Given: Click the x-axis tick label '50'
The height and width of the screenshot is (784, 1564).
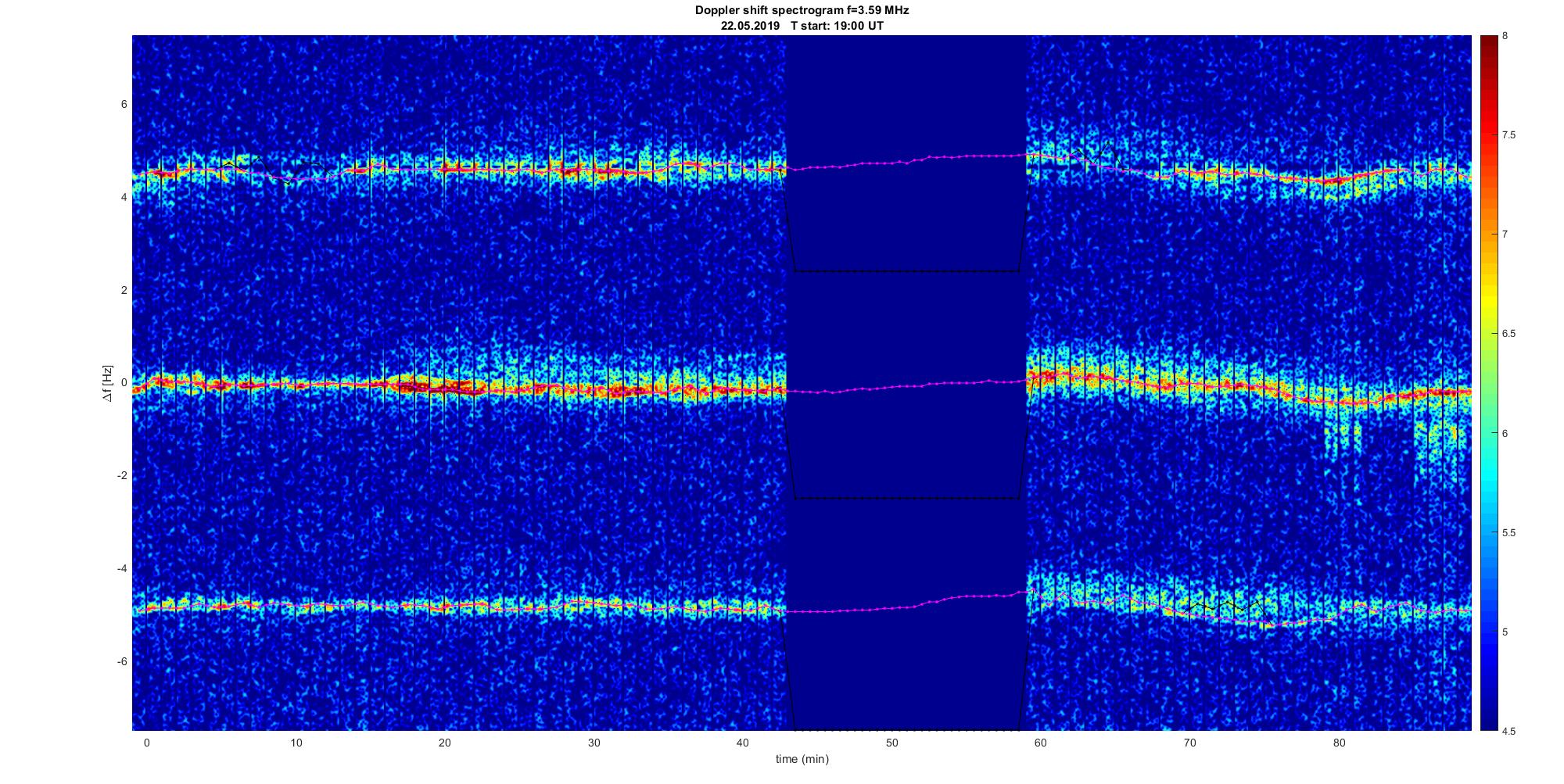Looking at the screenshot, I should coord(892,743).
